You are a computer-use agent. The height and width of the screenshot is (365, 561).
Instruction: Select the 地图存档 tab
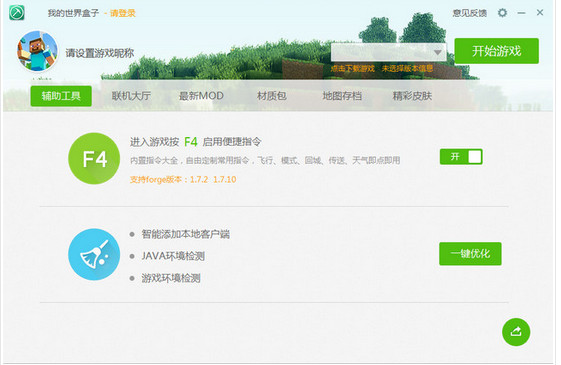342,96
